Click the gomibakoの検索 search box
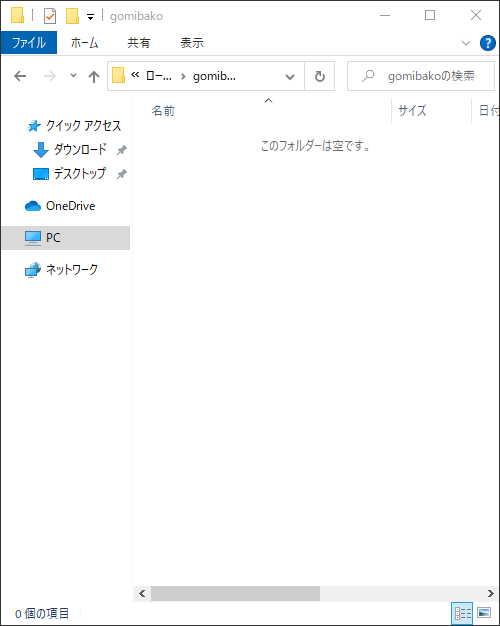The width and height of the screenshot is (500, 626). click(421, 76)
